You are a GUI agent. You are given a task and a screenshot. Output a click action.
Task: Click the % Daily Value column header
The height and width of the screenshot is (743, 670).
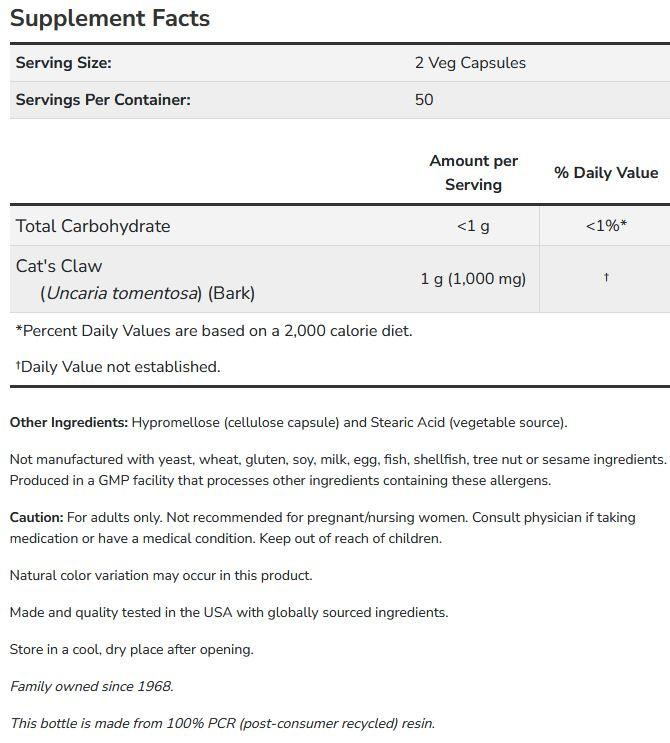tap(606, 173)
